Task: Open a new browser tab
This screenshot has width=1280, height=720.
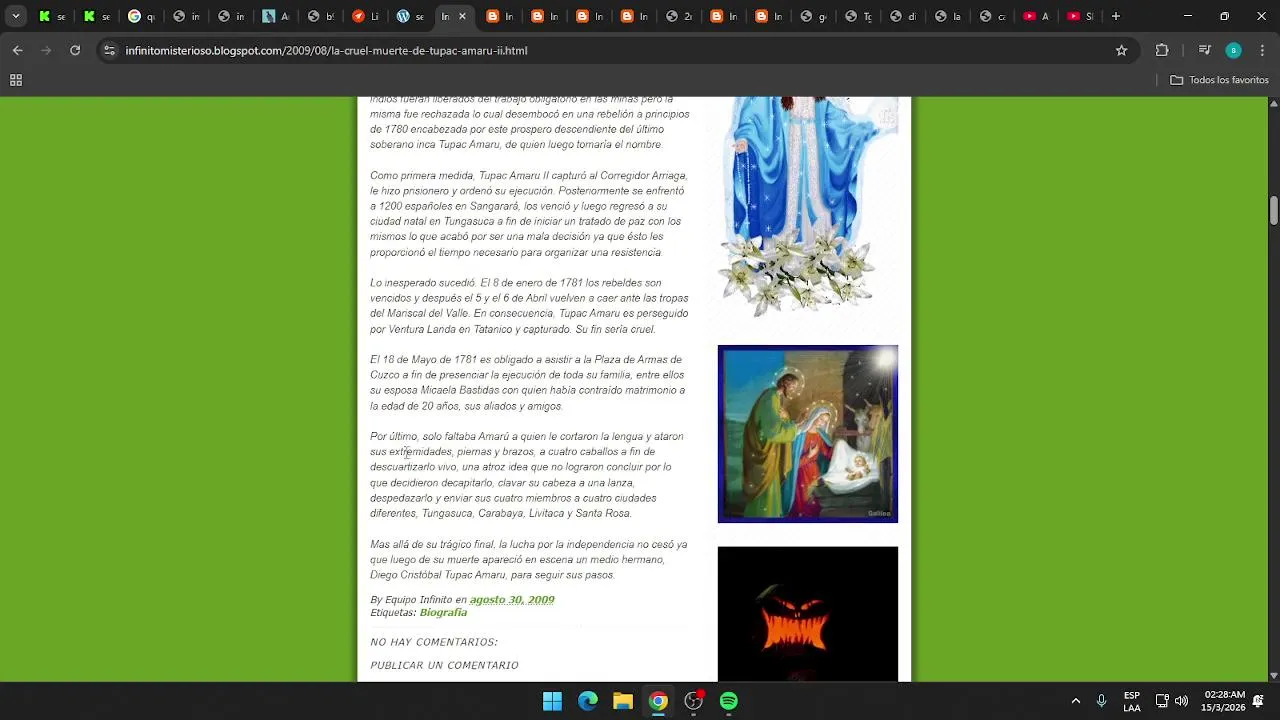Action: pos(1116,16)
